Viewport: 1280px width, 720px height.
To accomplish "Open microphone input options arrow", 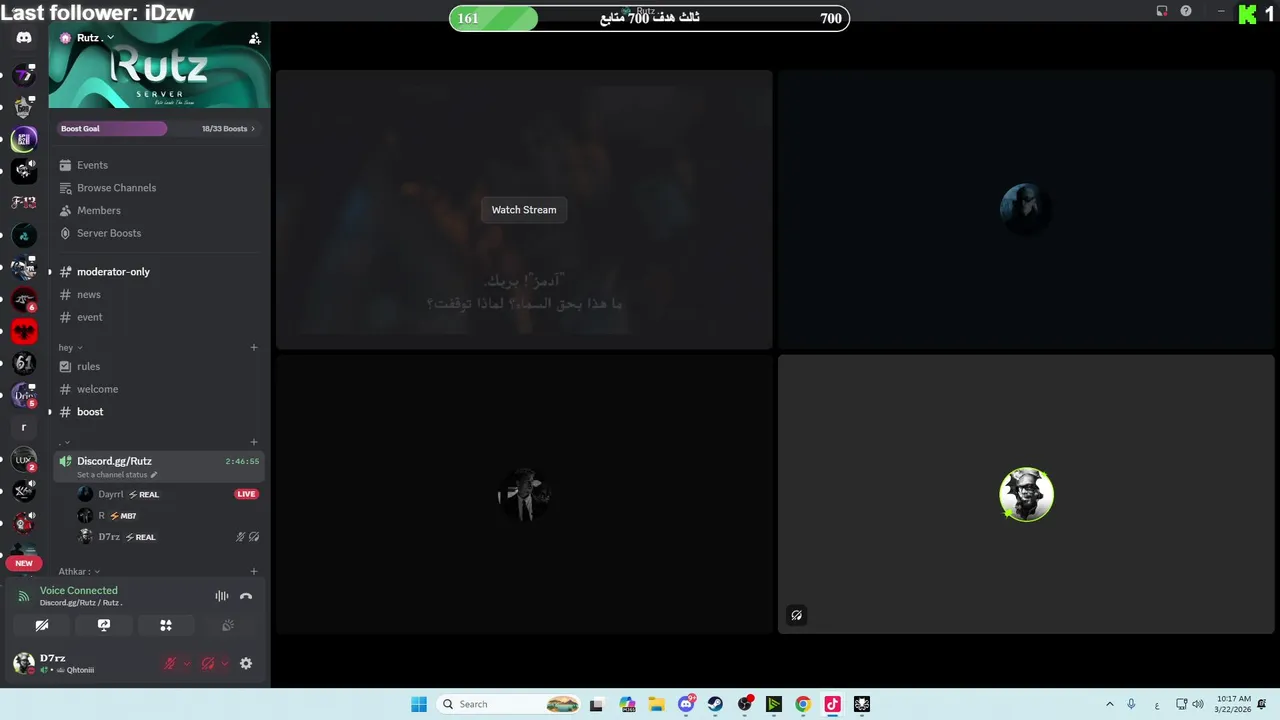I will point(186,663).
